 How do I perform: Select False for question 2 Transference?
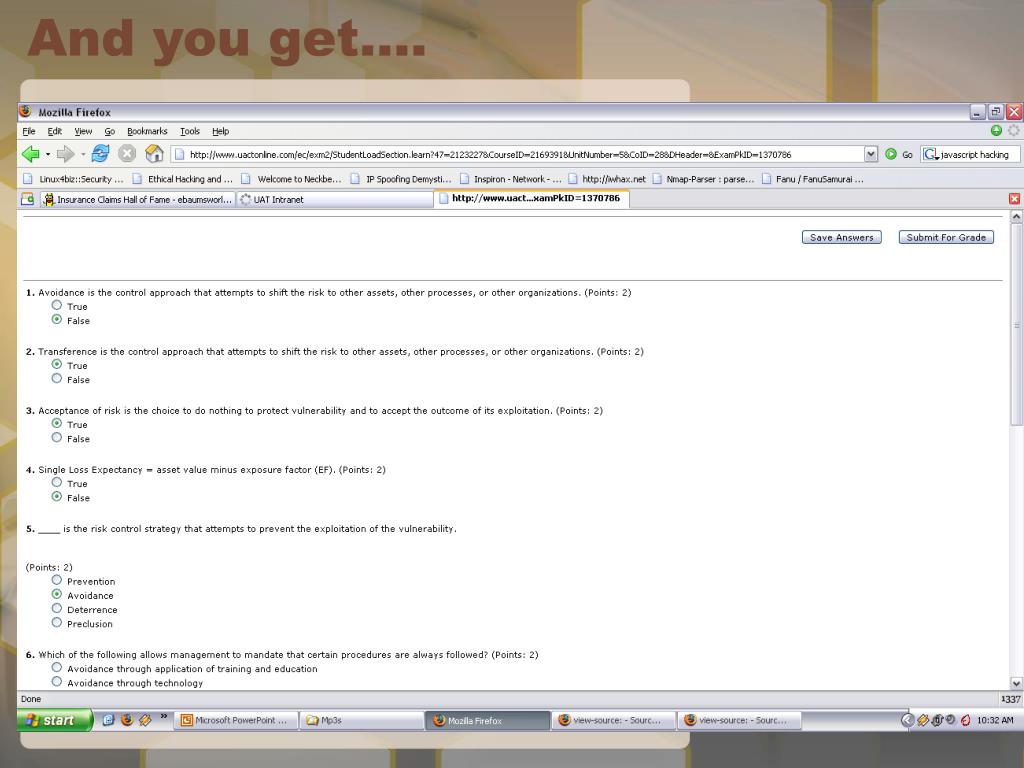pyautogui.click(x=57, y=379)
